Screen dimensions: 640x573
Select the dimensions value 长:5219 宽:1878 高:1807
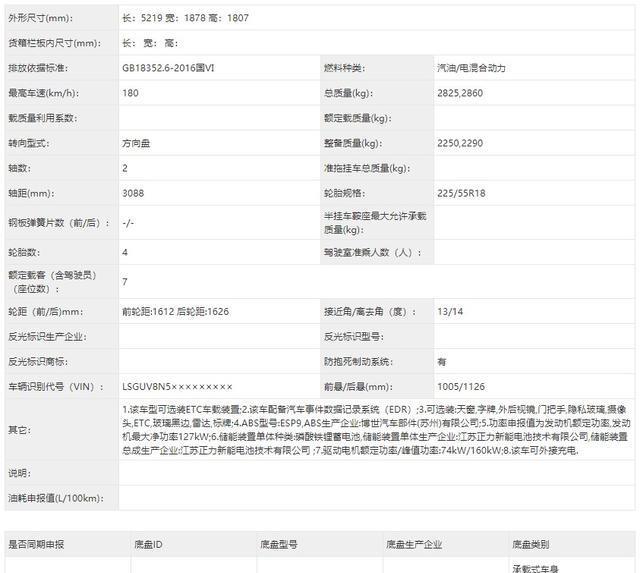185,18
